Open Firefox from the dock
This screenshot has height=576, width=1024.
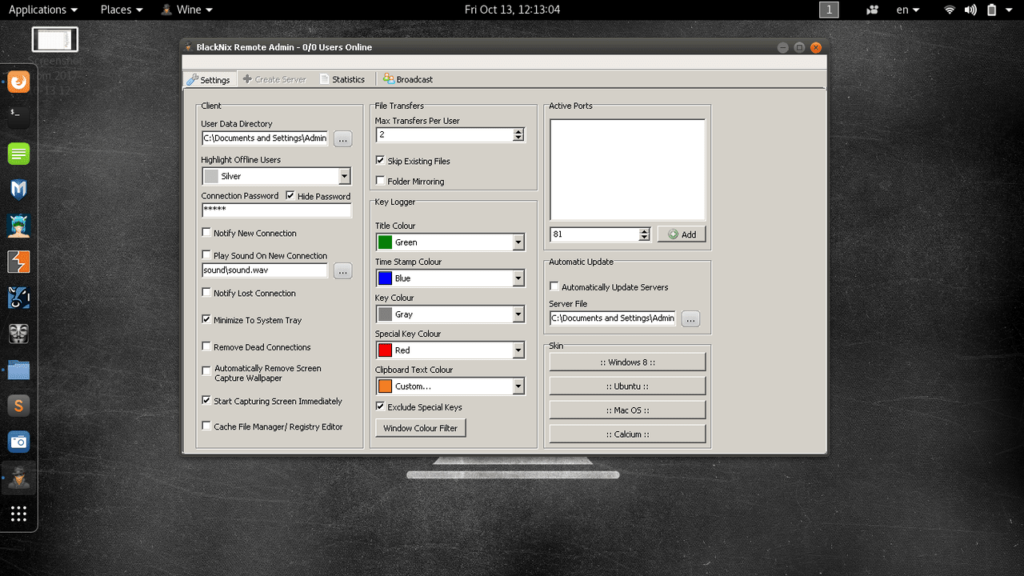(19, 82)
